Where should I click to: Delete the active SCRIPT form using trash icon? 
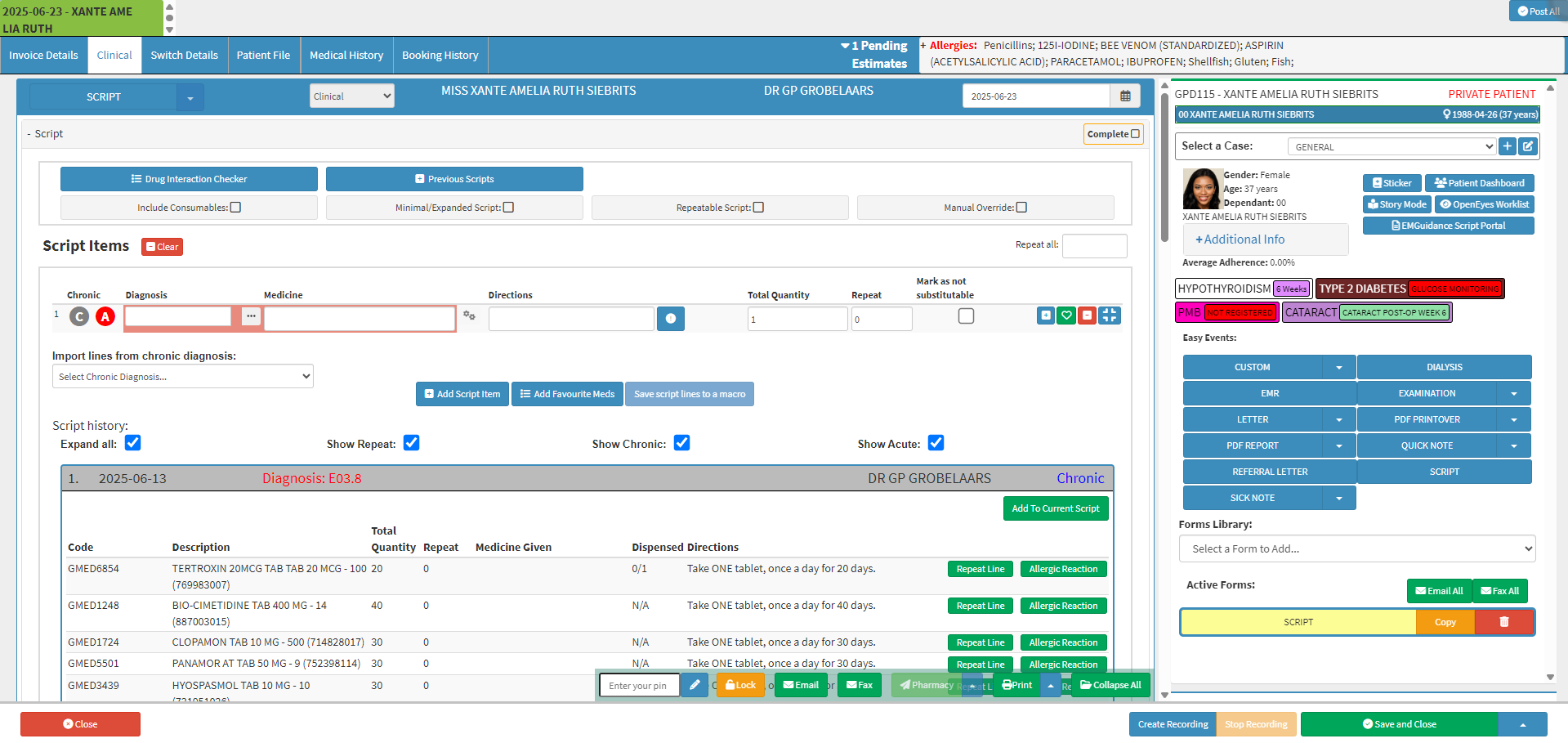pyautogui.click(x=1503, y=622)
